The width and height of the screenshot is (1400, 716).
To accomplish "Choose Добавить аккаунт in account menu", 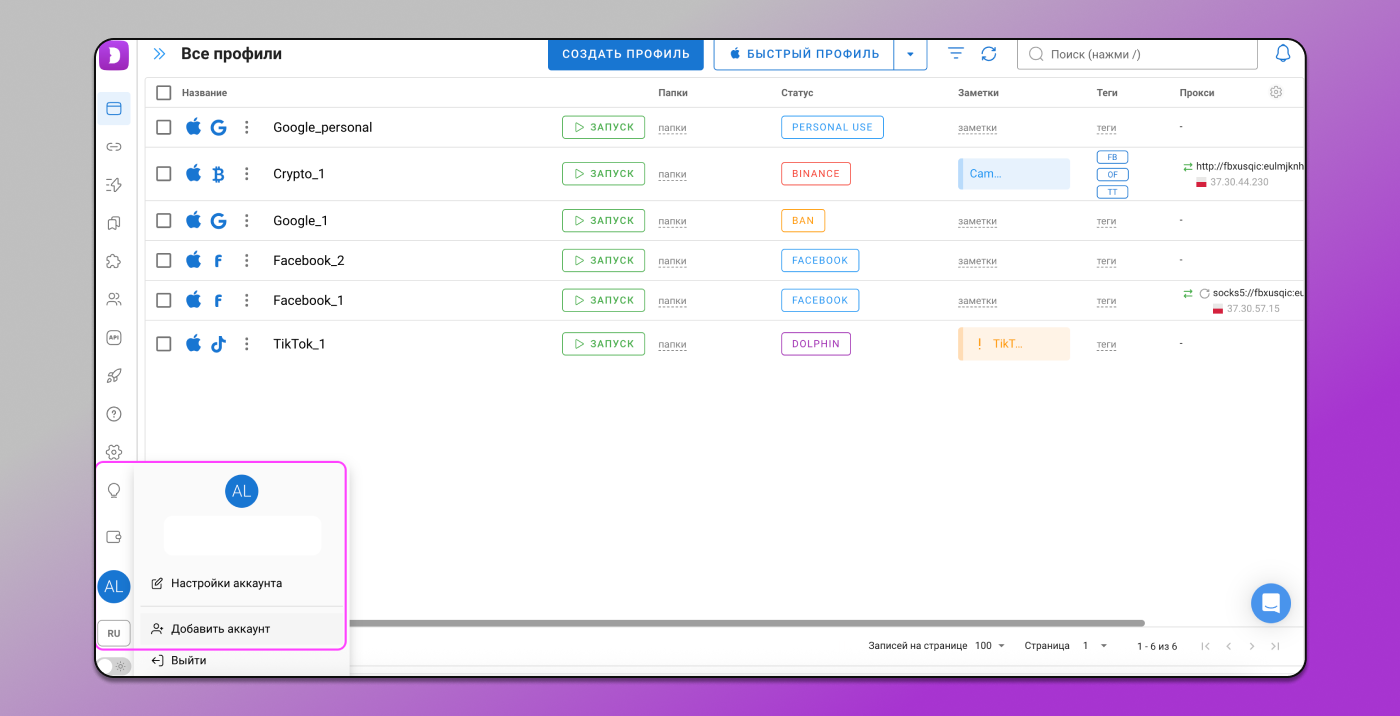I will [x=220, y=629].
